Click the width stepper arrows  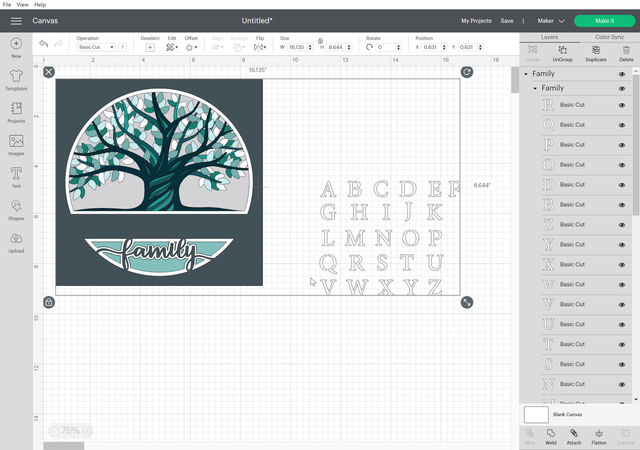pos(310,47)
